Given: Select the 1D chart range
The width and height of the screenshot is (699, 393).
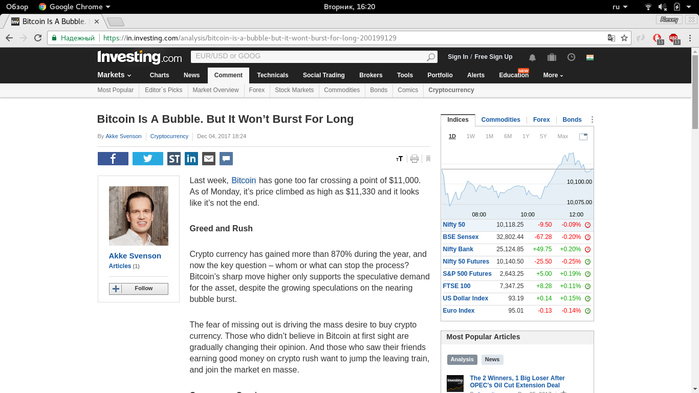Looking at the screenshot, I should point(452,136).
